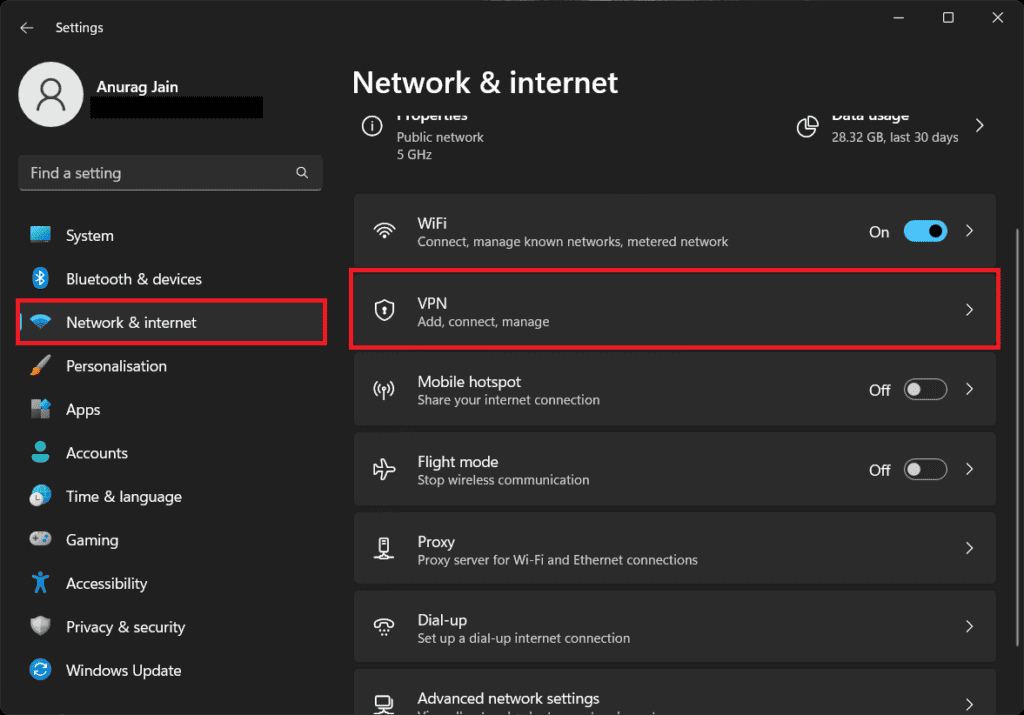This screenshot has width=1024, height=715.
Task: Select the Mobile hotspot antenna icon
Action: (x=384, y=389)
